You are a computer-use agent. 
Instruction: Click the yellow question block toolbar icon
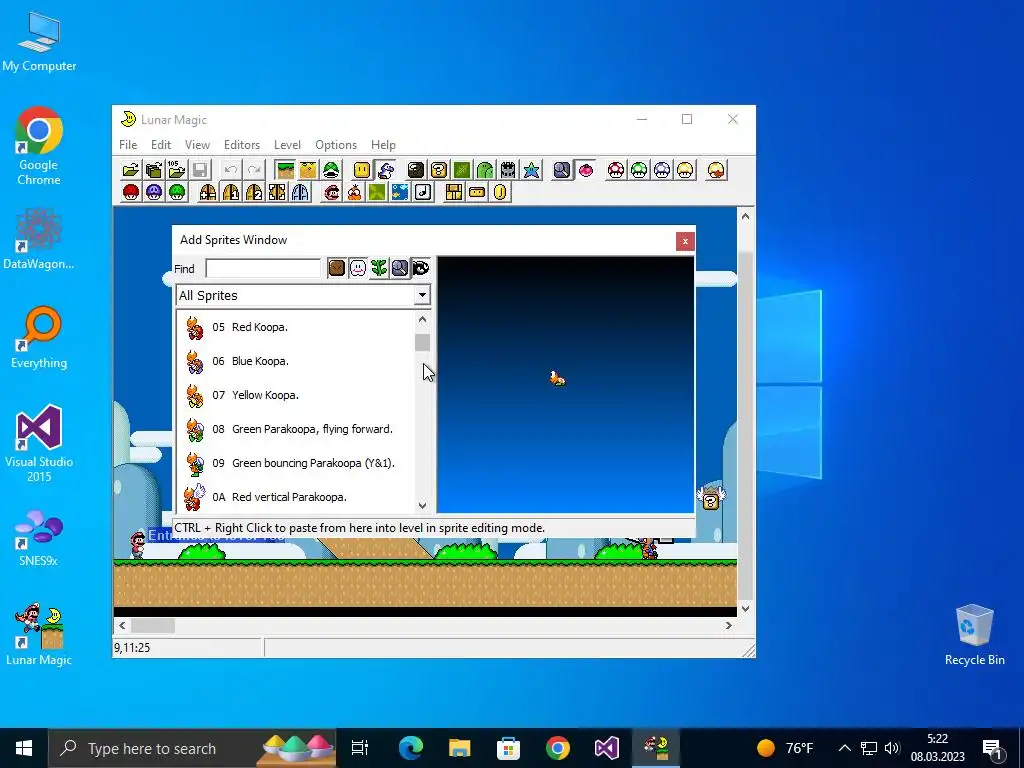(x=439, y=170)
